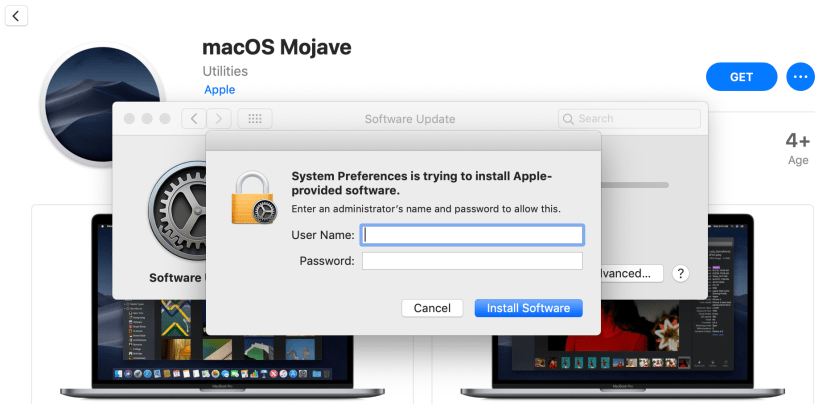Open help with the question mark button
The height and width of the screenshot is (404, 839).
680,273
